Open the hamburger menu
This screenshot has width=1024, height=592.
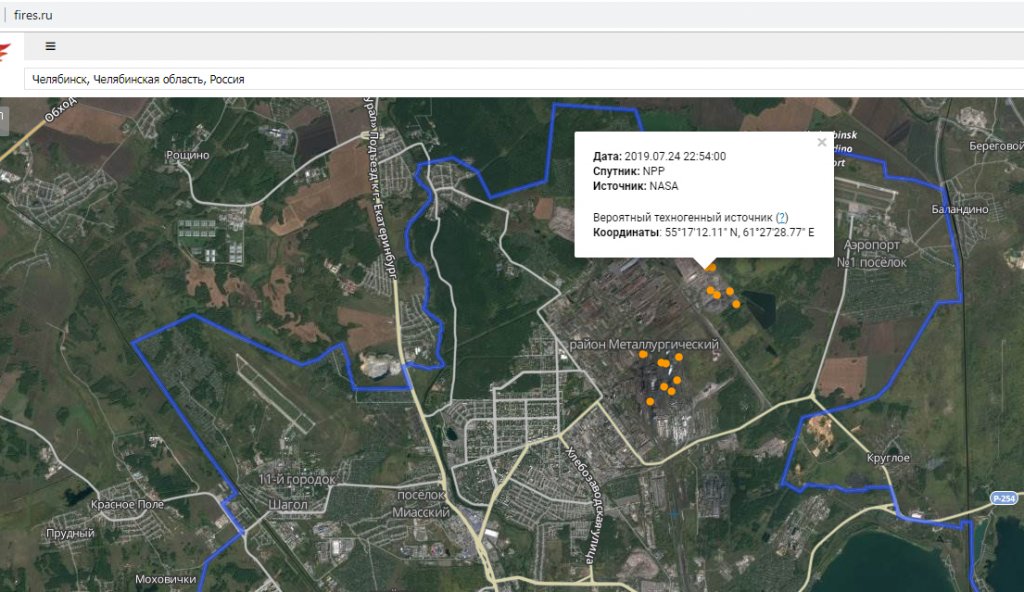point(50,46)
